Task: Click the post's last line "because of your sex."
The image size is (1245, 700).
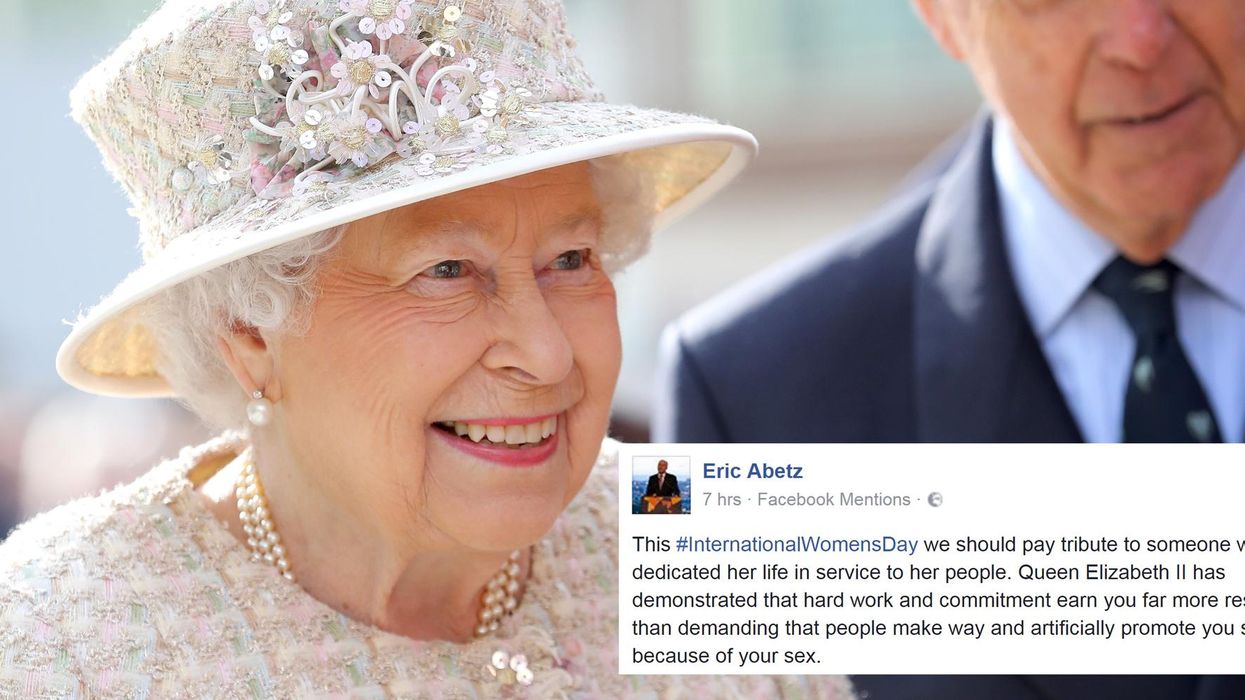Action: pos(725,656)
